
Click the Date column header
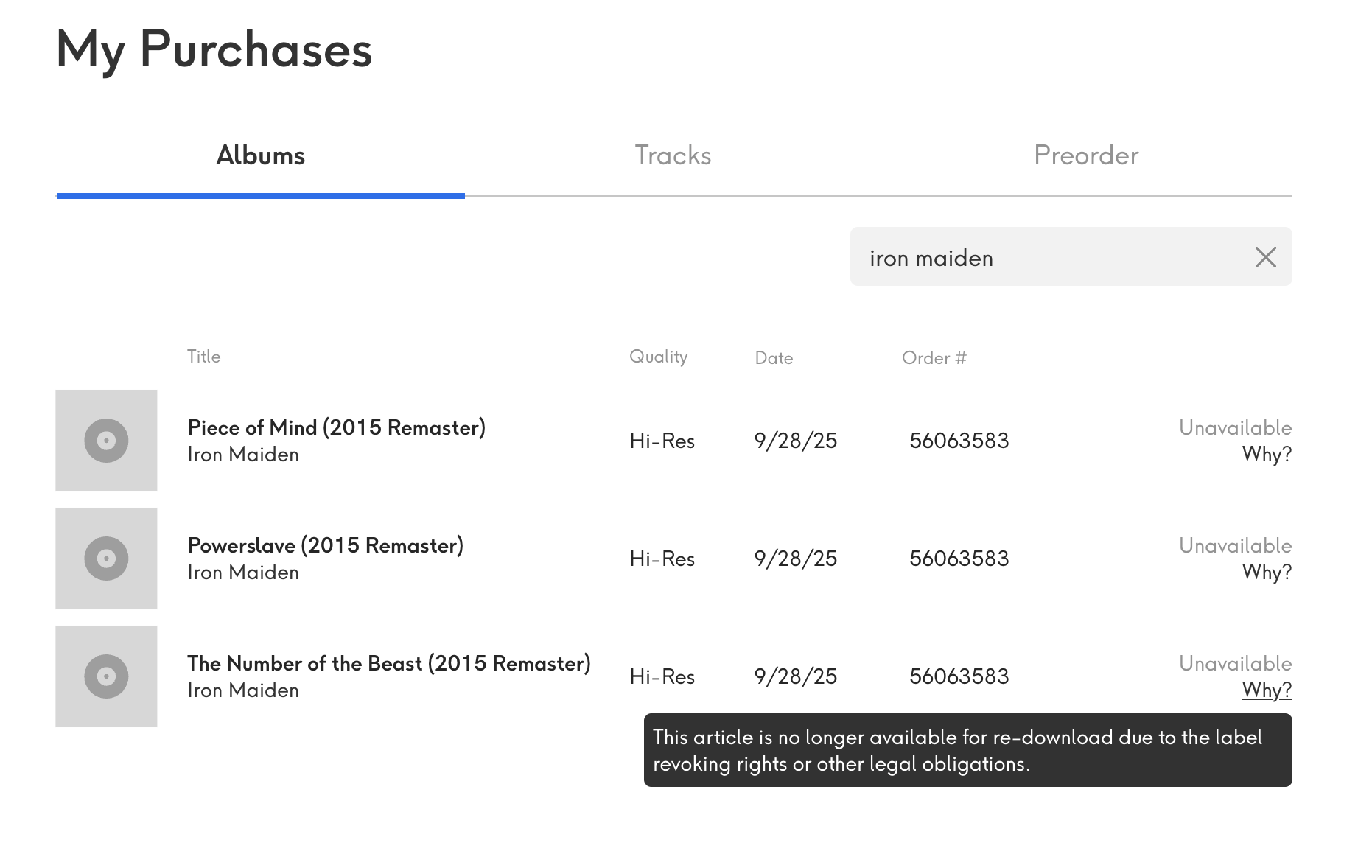pos(774,358)
